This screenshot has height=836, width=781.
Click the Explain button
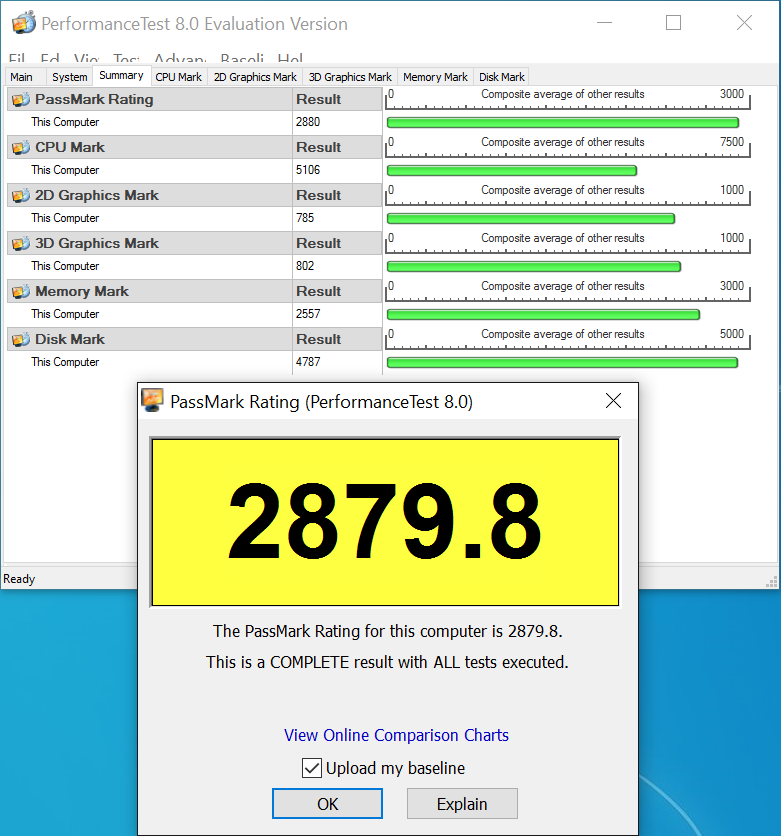click(462, 803)
